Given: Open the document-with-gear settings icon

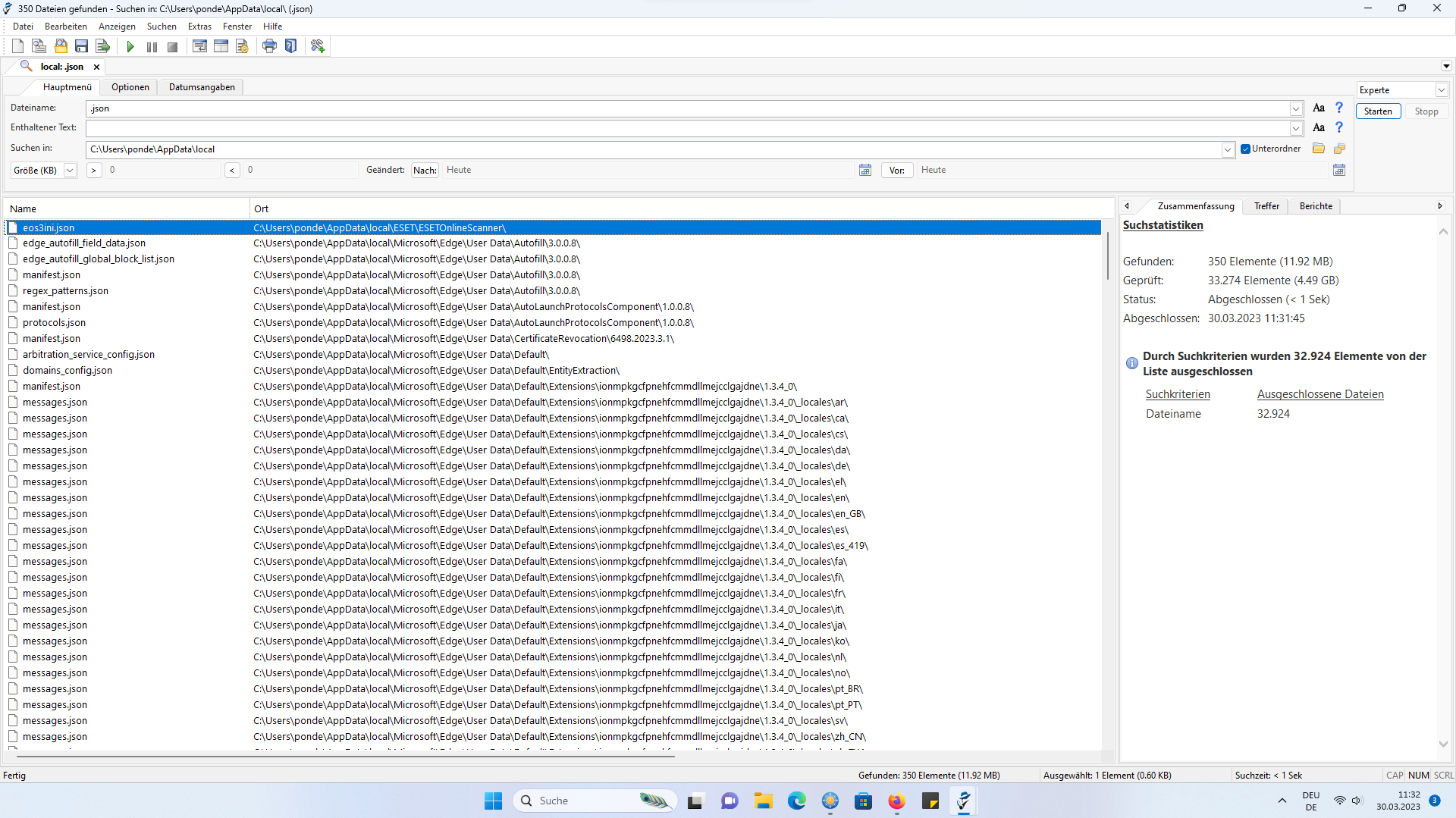Looking at the screenshot, I should point(242,46).
